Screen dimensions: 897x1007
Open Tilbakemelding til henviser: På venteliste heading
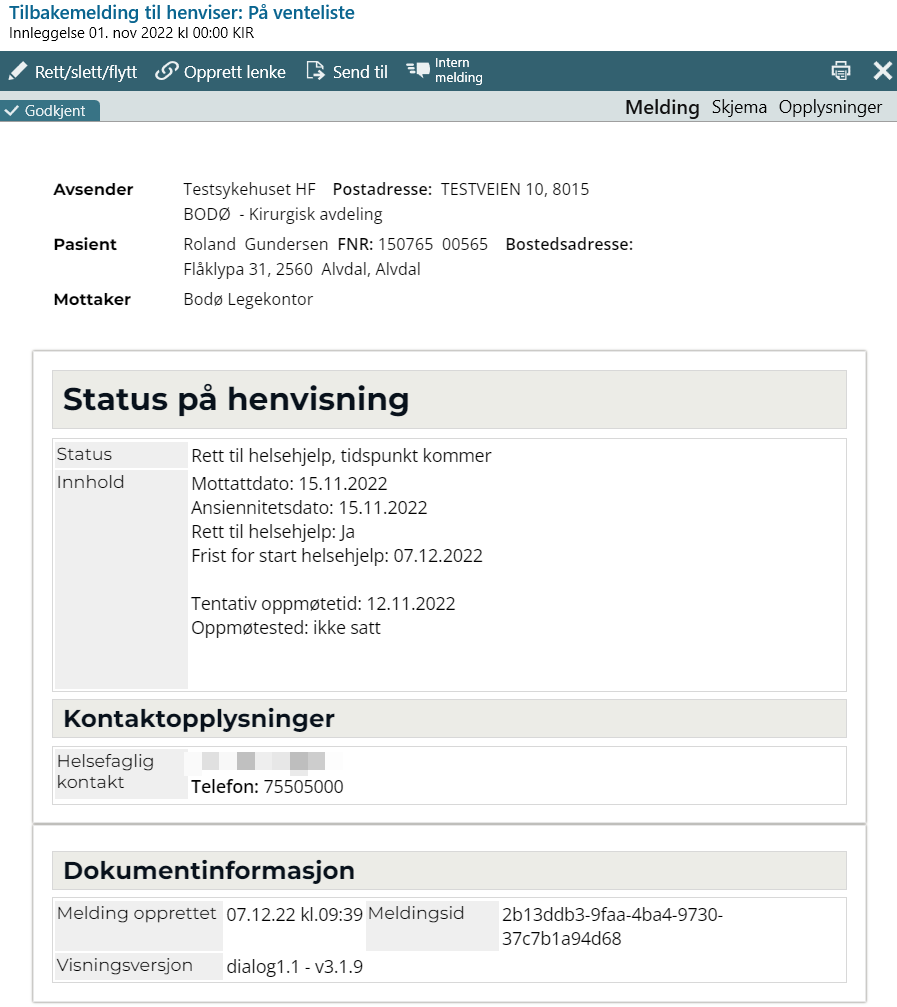(x=181, y=14)
